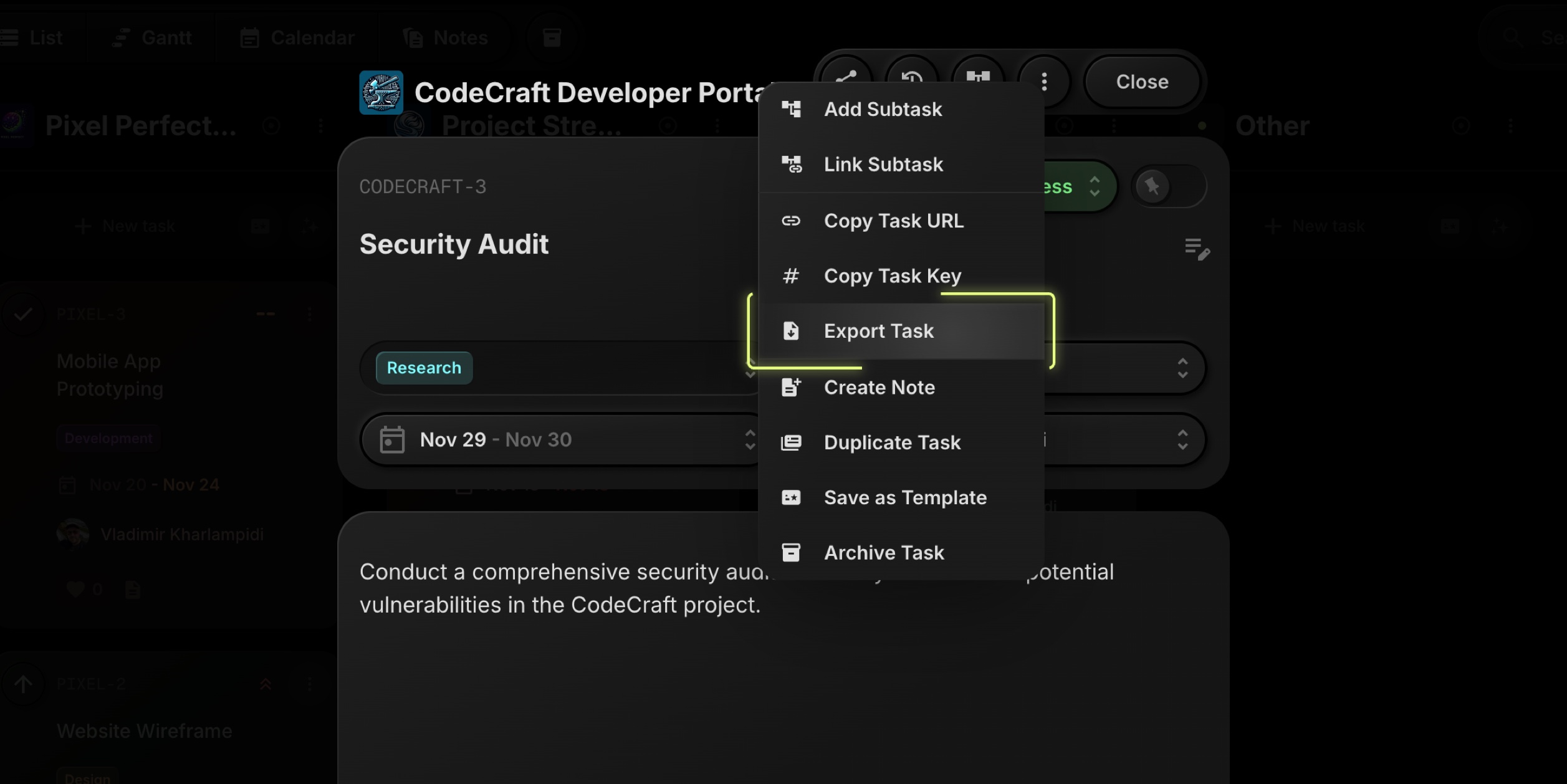Image resolution: width=1567 pixels, height=784 pixels.
Task: Expand the Research tag field dropdown
Action: pos(751,368)
